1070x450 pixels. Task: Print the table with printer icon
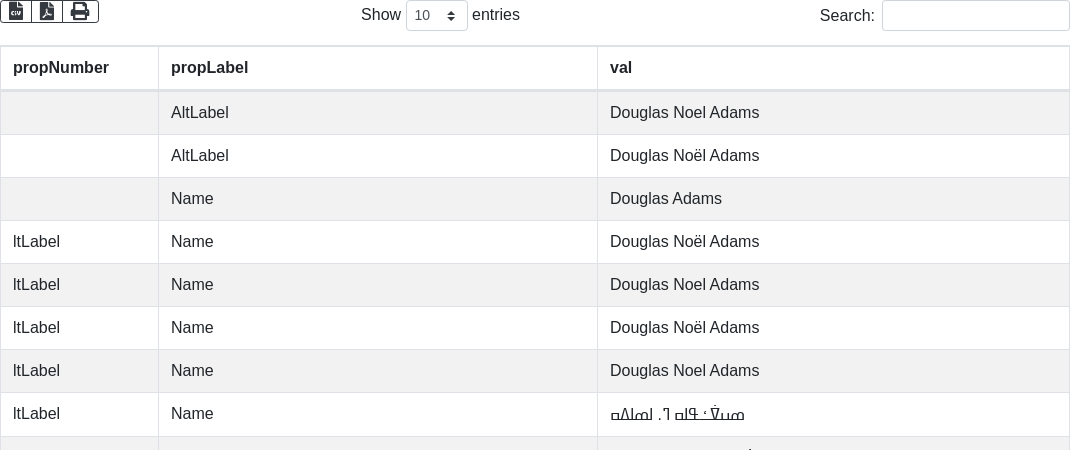[80, 11]
